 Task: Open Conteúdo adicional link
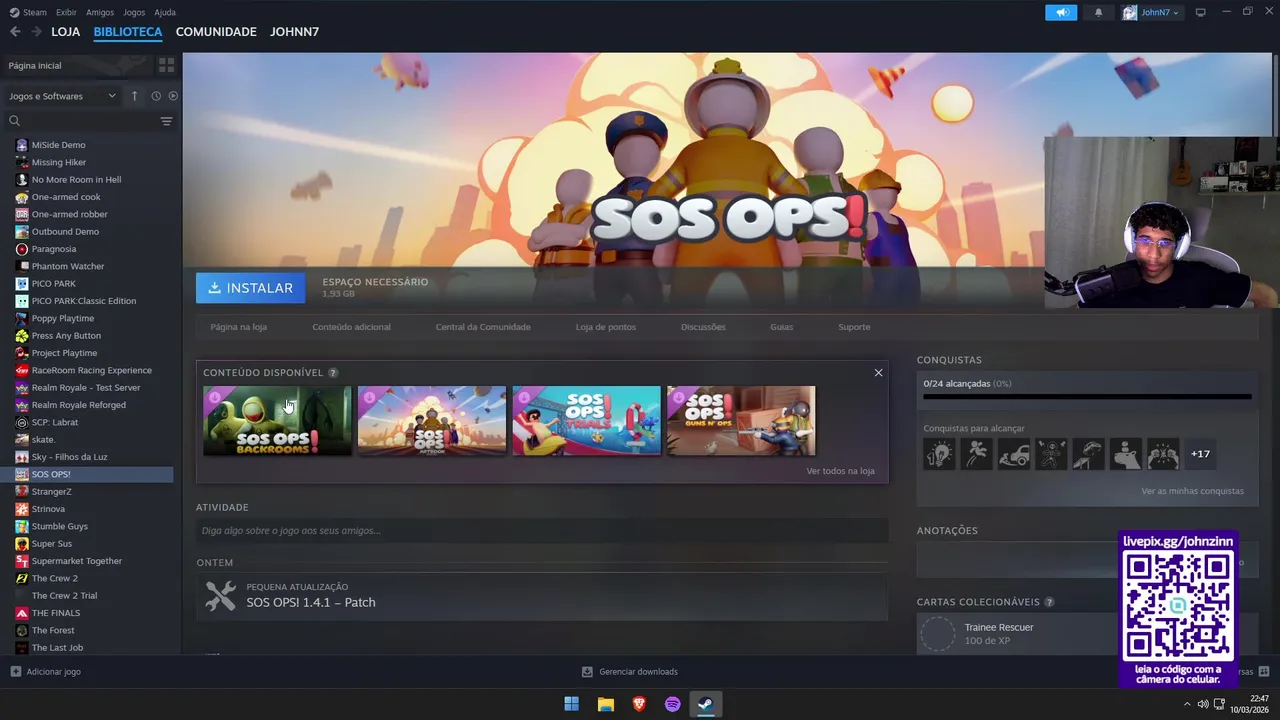[351, 327]
